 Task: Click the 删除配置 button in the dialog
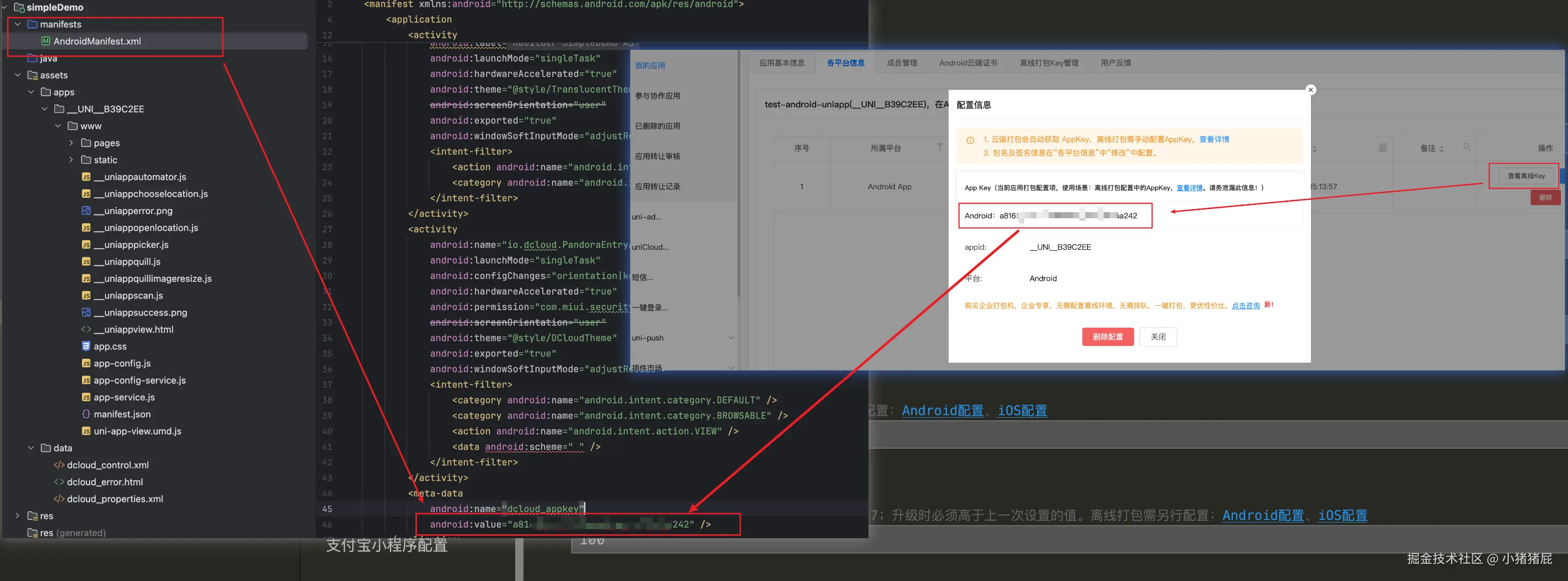pyautogui.click(x=1107, y=336)
